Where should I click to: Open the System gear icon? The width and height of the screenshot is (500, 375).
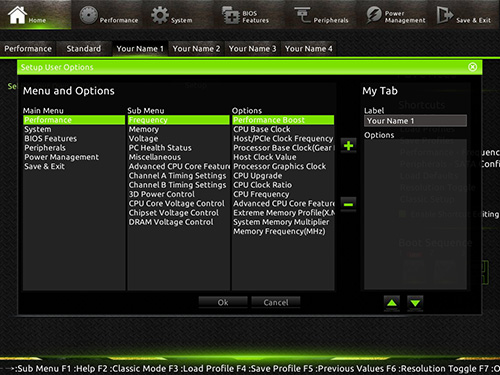pos(160,15)
